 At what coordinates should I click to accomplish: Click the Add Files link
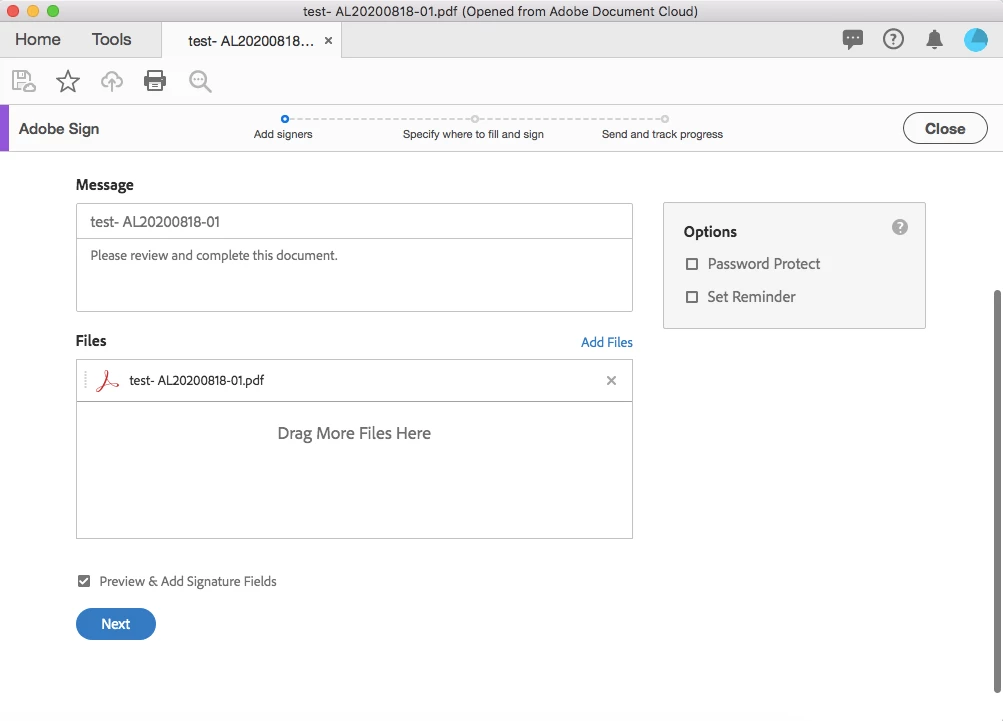point(606,342)
